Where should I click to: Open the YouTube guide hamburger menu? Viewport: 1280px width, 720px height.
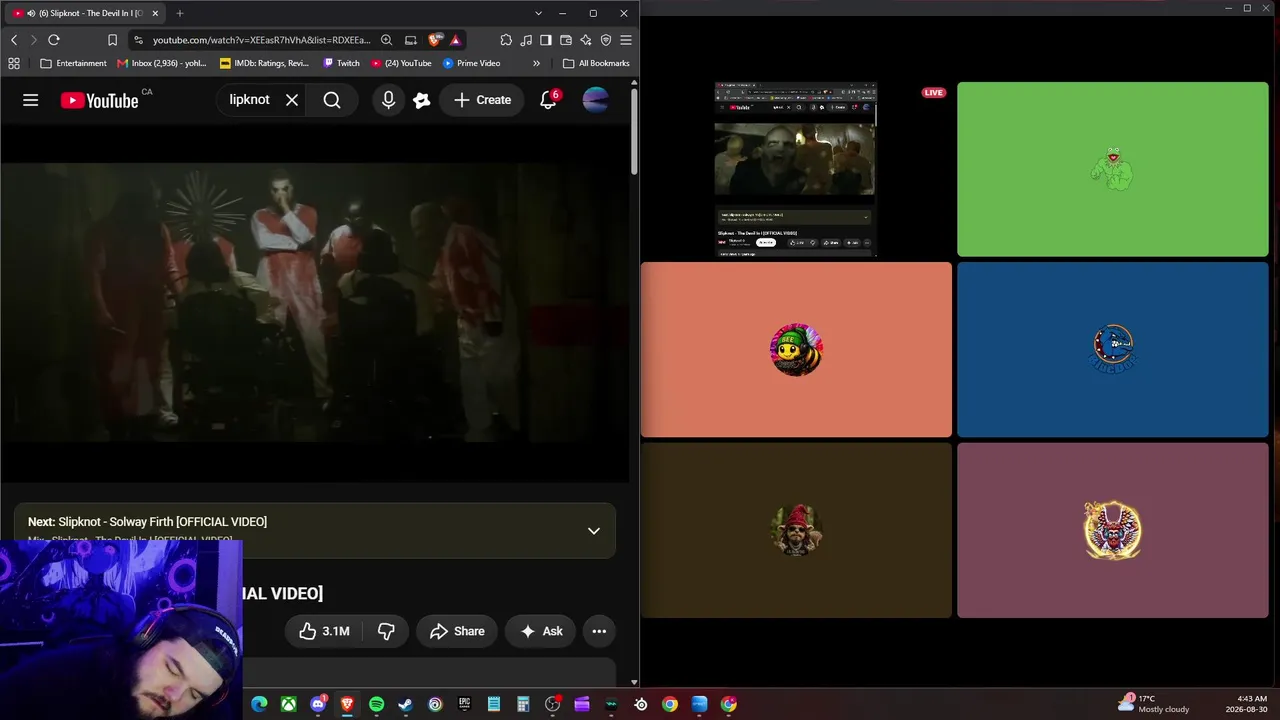pyautogui.click(x=31, y=100)
